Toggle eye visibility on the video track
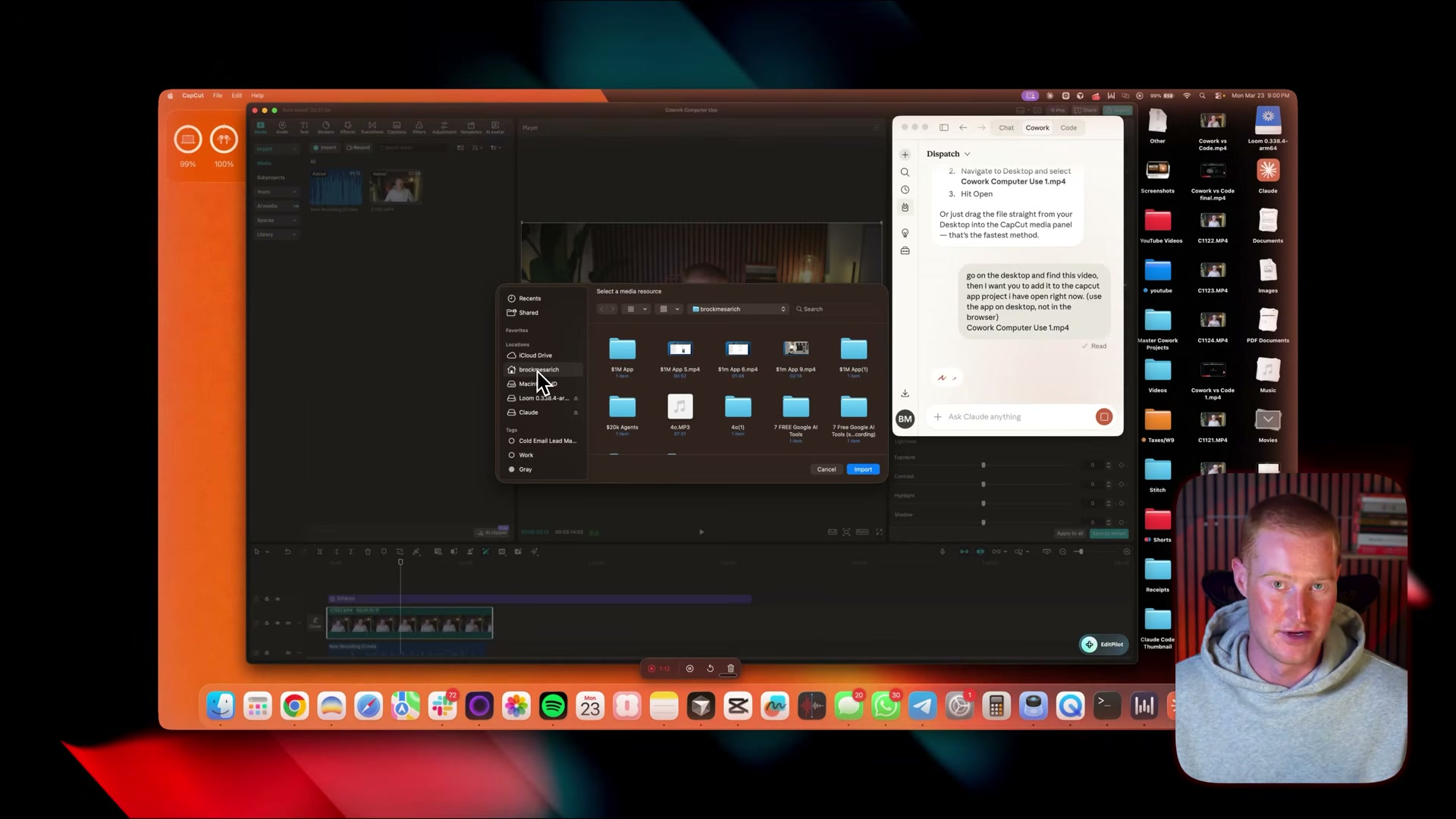Viewport: 1456px width, 819px height. point(278,623)
